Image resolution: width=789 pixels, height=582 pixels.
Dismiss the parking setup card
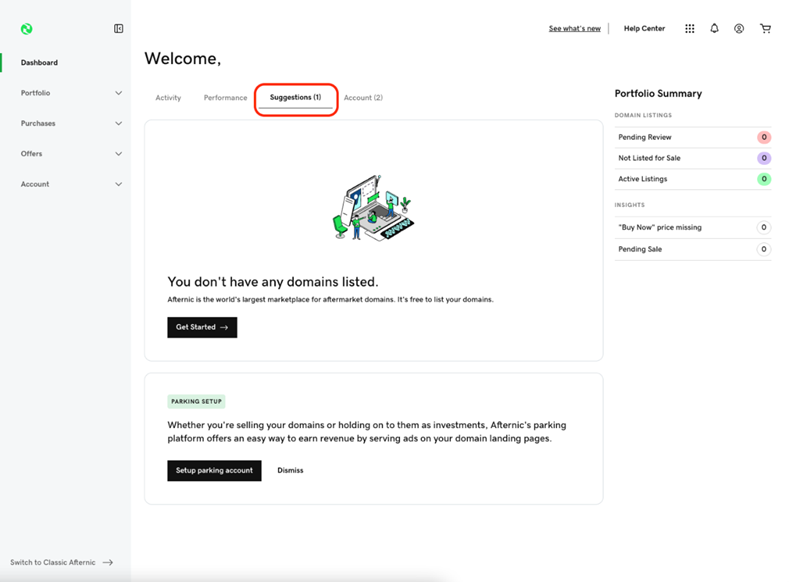point(290,471)
